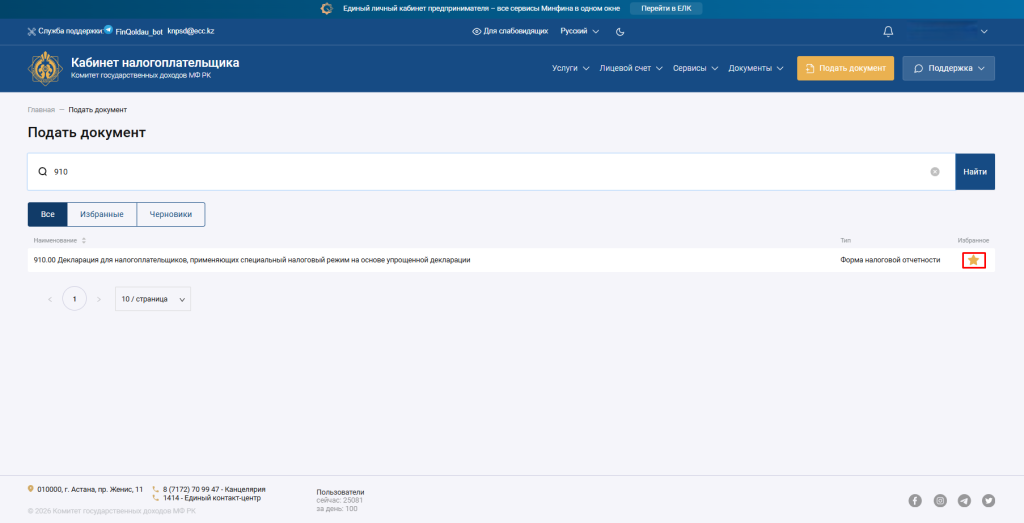
Task: Click the Перейти в ЕЛК button
Action: point(665,8)
